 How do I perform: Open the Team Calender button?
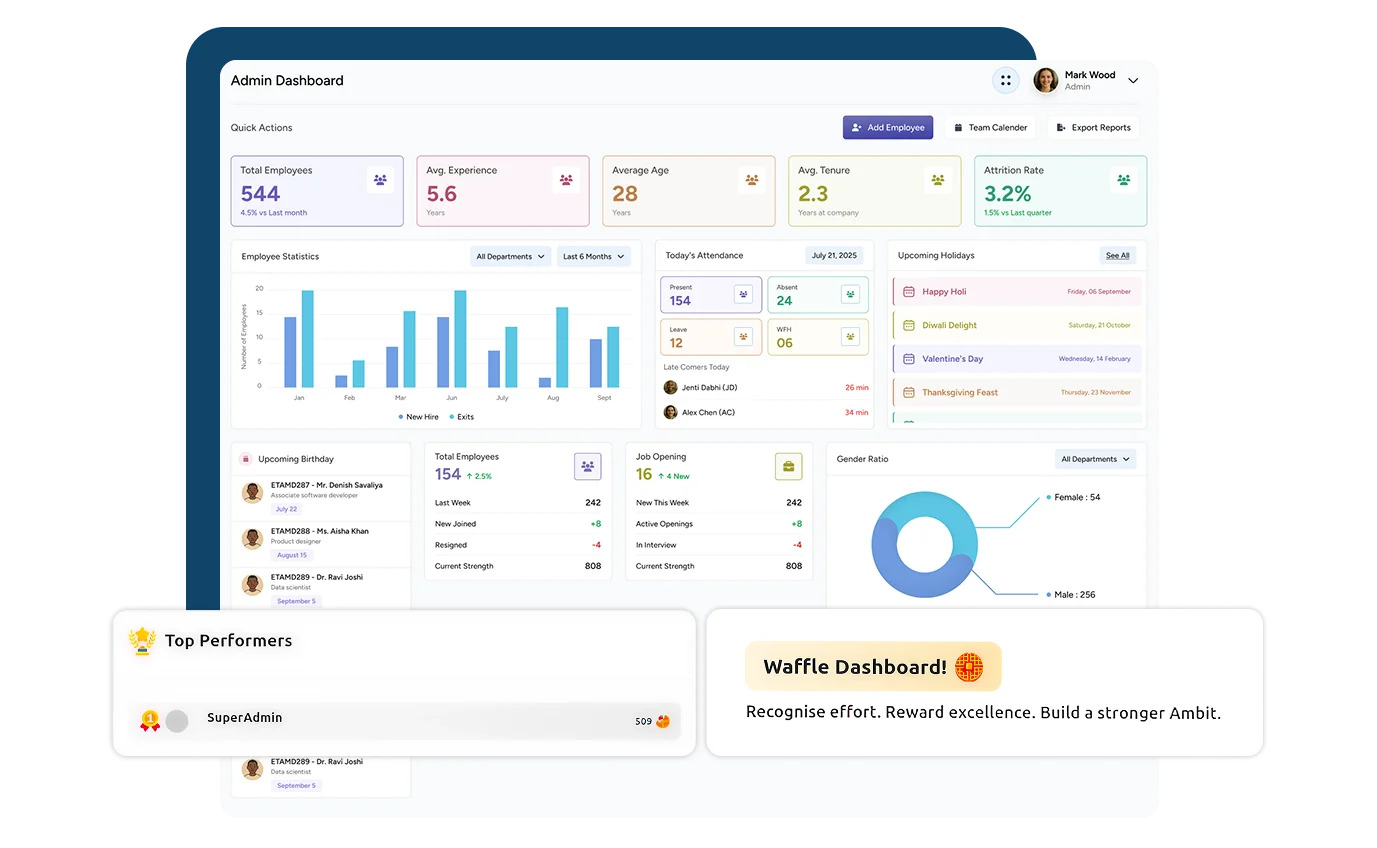(989, 128)
